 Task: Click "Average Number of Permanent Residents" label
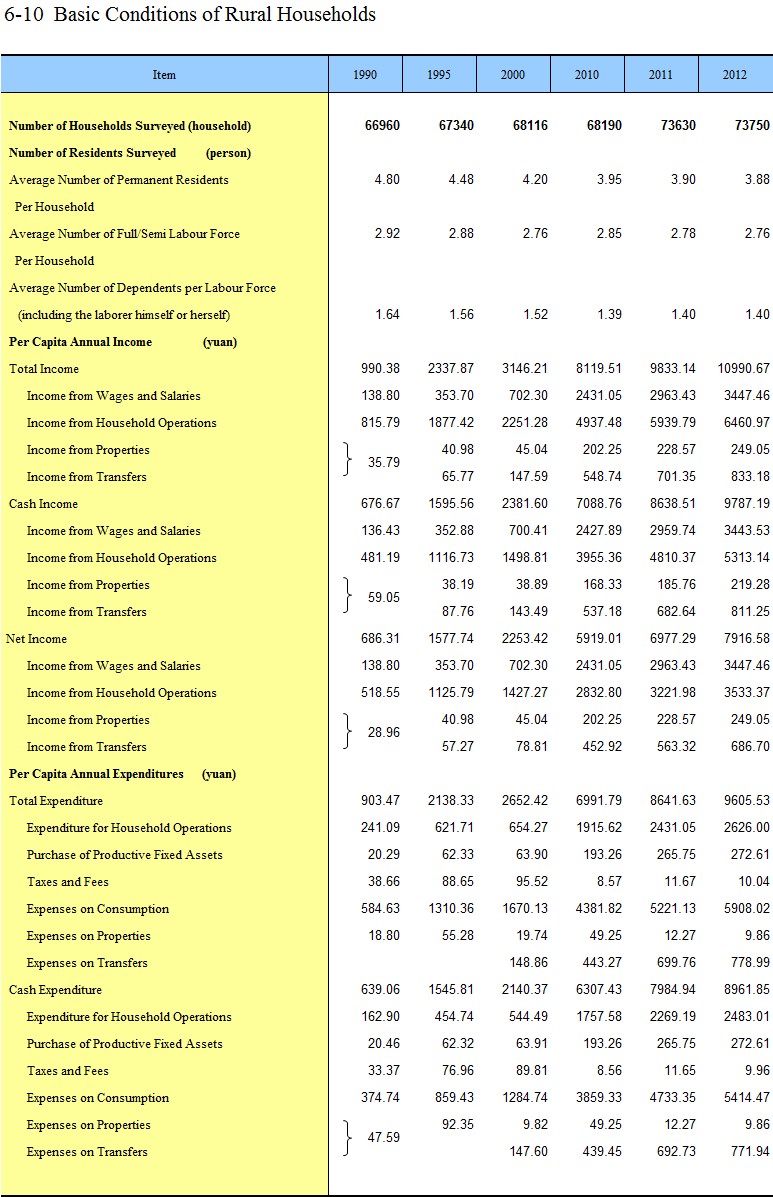coord(119,180)
